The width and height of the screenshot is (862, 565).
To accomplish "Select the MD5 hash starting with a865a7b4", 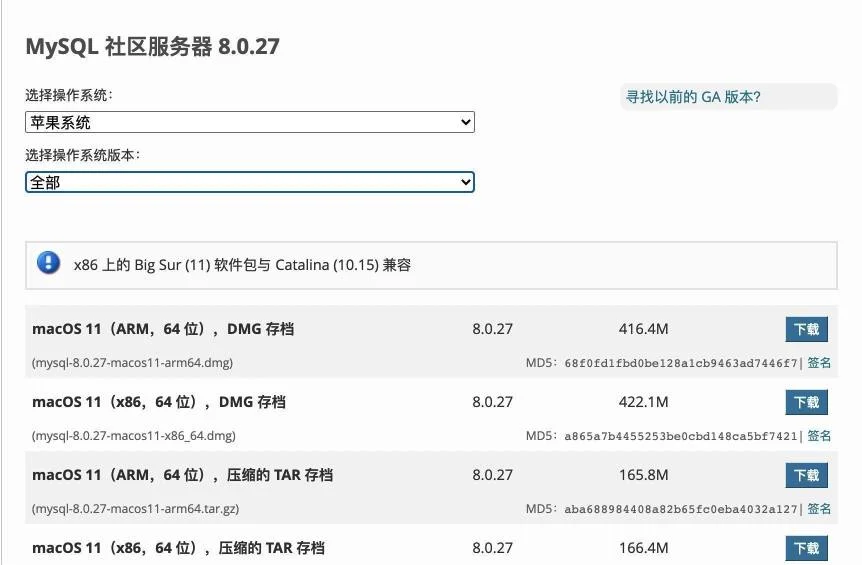I will click(x=681, y=436).
